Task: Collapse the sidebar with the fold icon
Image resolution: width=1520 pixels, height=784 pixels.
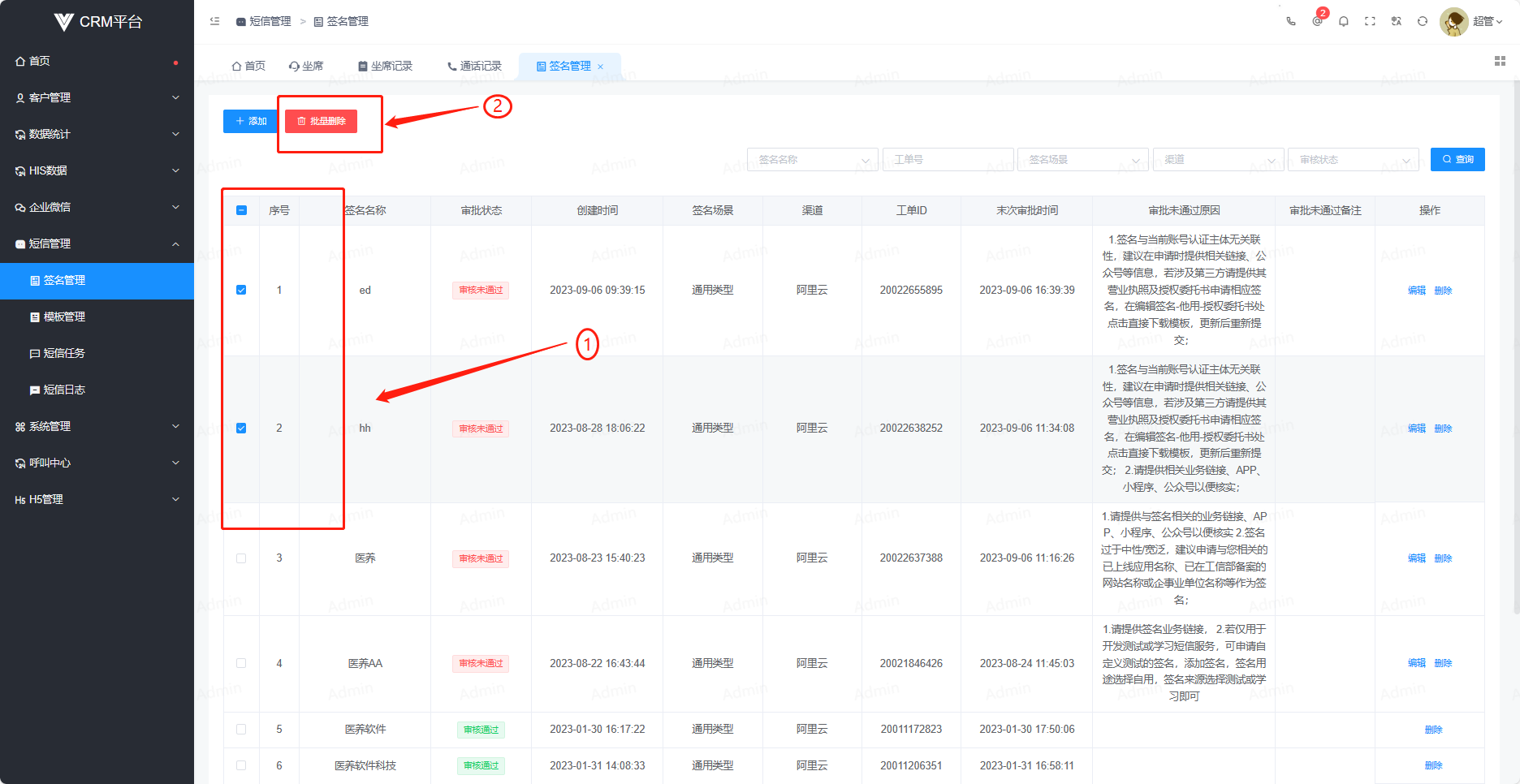Action: point(215,21)
